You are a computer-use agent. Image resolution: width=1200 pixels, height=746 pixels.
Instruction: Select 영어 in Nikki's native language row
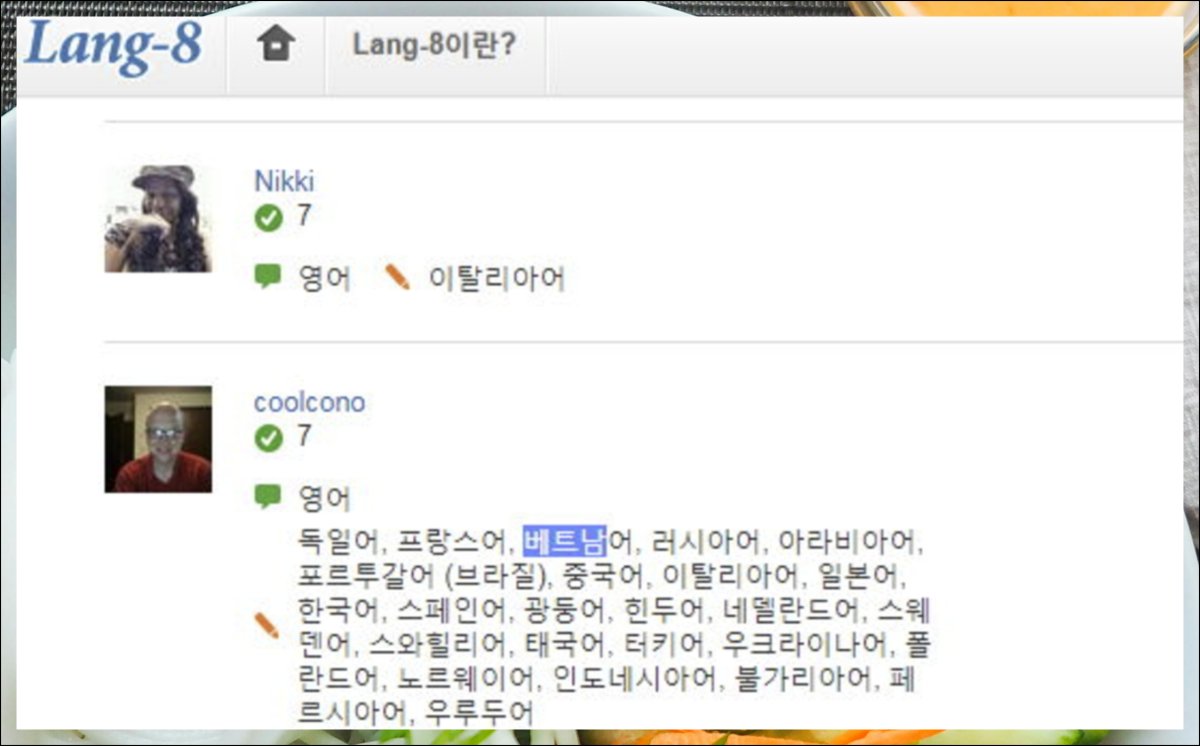325,278
